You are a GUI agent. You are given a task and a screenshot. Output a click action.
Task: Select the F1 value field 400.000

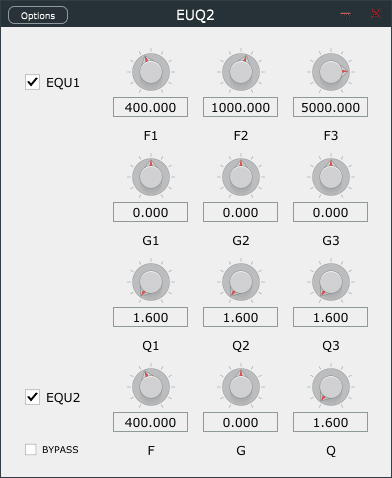click(150, 107)
